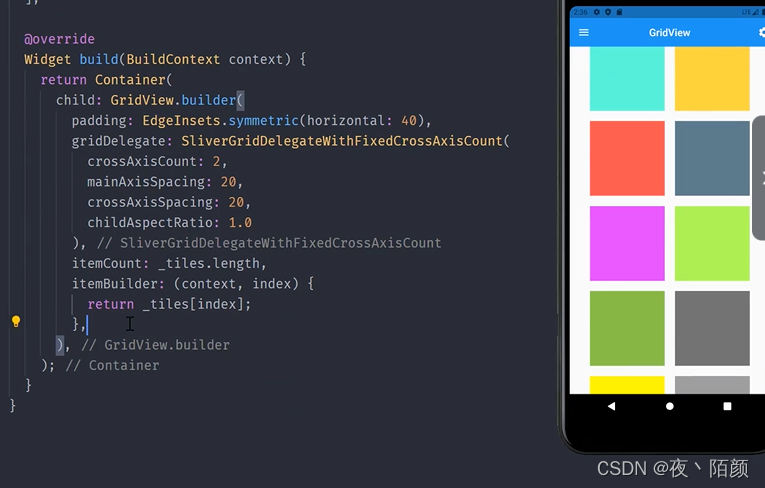
Task: Click the @override annotation
Action: point(60,39)
